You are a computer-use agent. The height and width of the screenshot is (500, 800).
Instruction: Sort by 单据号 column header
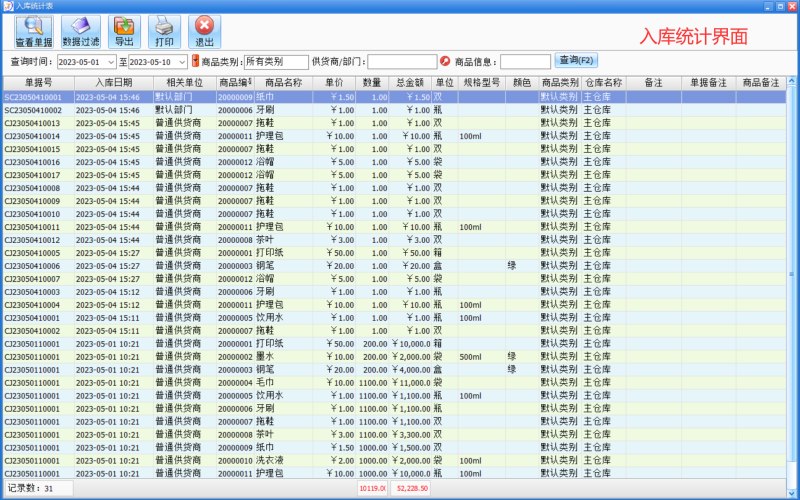39,83
